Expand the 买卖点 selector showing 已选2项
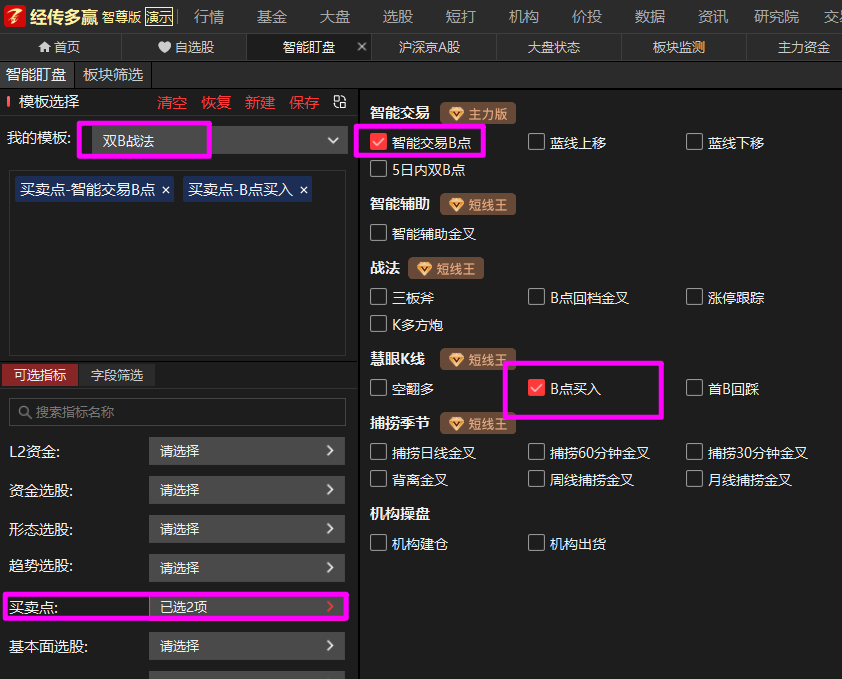842x679 pixels. [x=247, y=607]
